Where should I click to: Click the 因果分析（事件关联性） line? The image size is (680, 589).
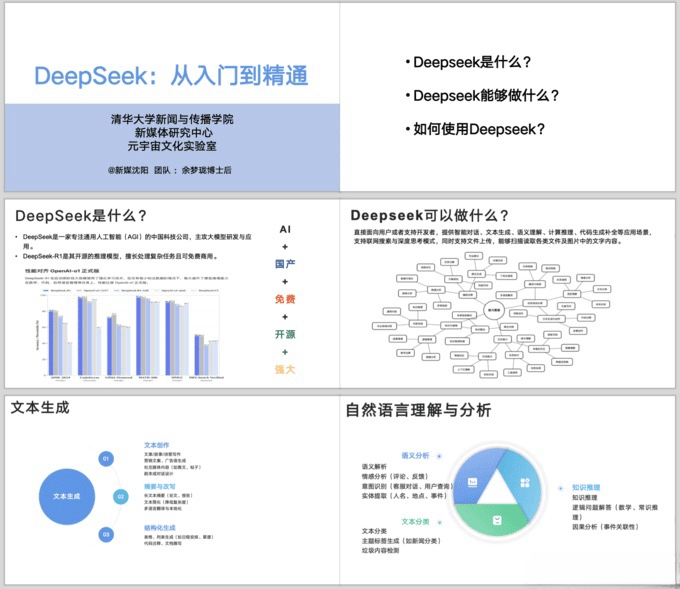coord(605,527)
